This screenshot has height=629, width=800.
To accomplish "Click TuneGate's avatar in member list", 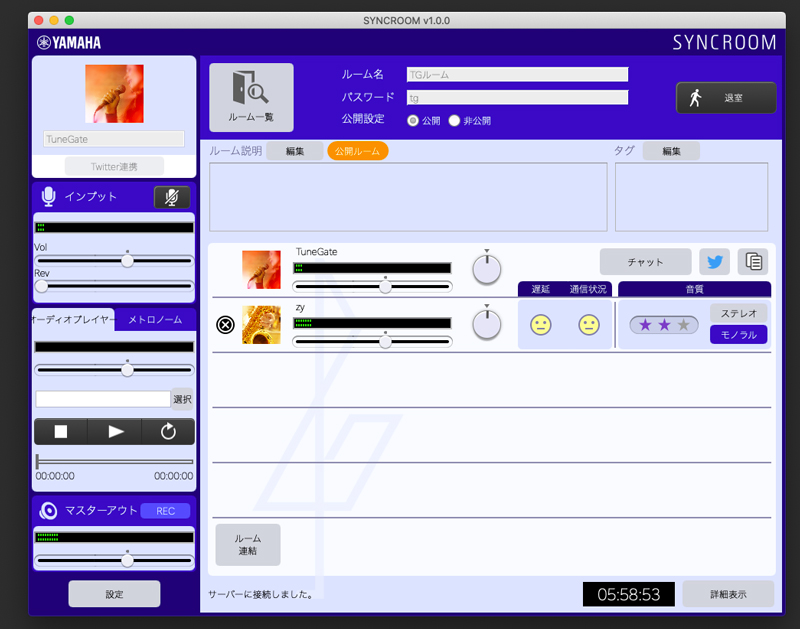I will [261, 269].
